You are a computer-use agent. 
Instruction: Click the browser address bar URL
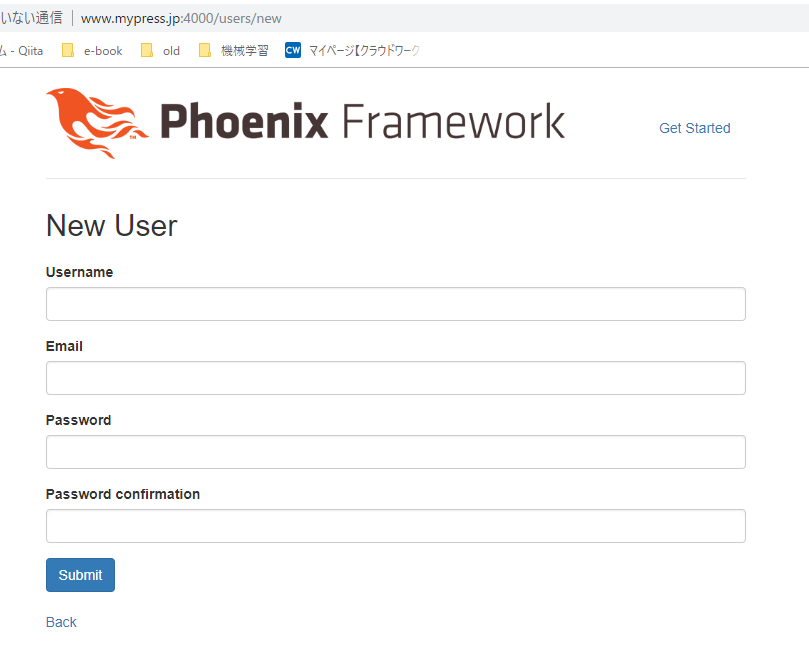coord(181,19)
